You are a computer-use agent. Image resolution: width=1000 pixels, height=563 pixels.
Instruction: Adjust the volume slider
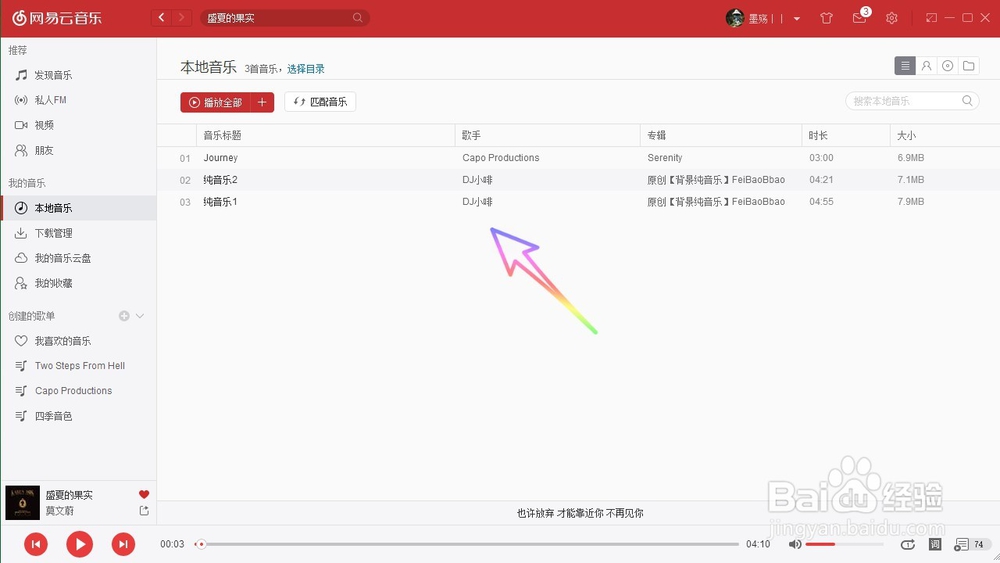click(x=844, y=544)
